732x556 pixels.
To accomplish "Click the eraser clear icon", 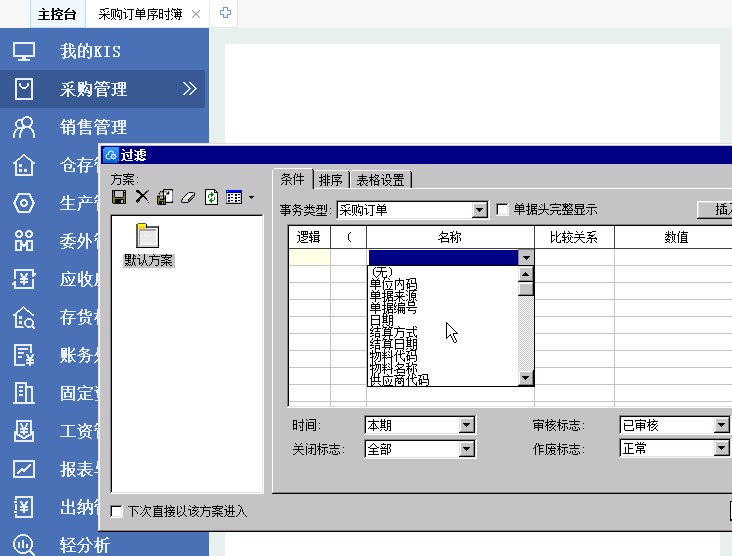I will [x=188, y=197].
